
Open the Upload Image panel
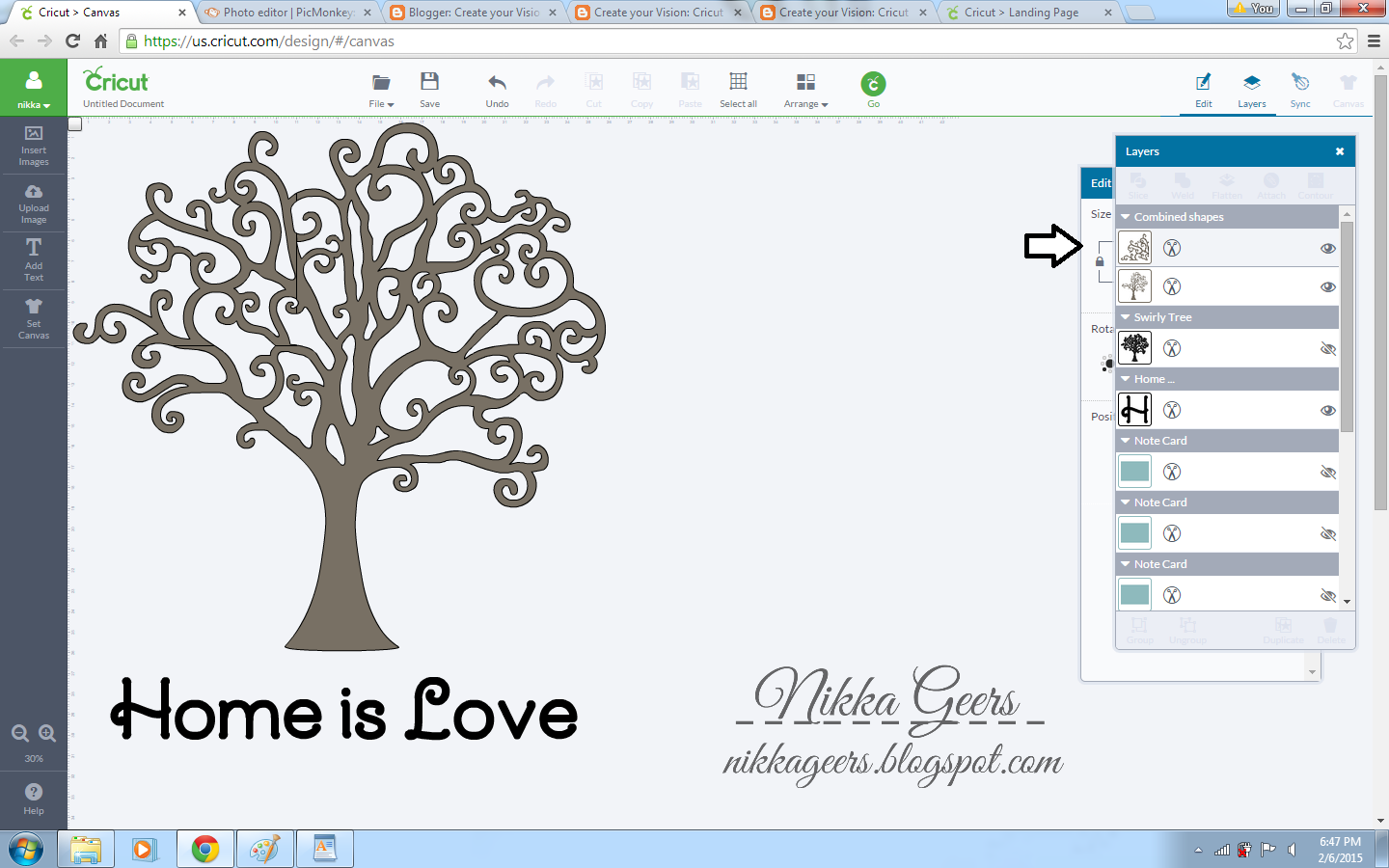[34, 203]
